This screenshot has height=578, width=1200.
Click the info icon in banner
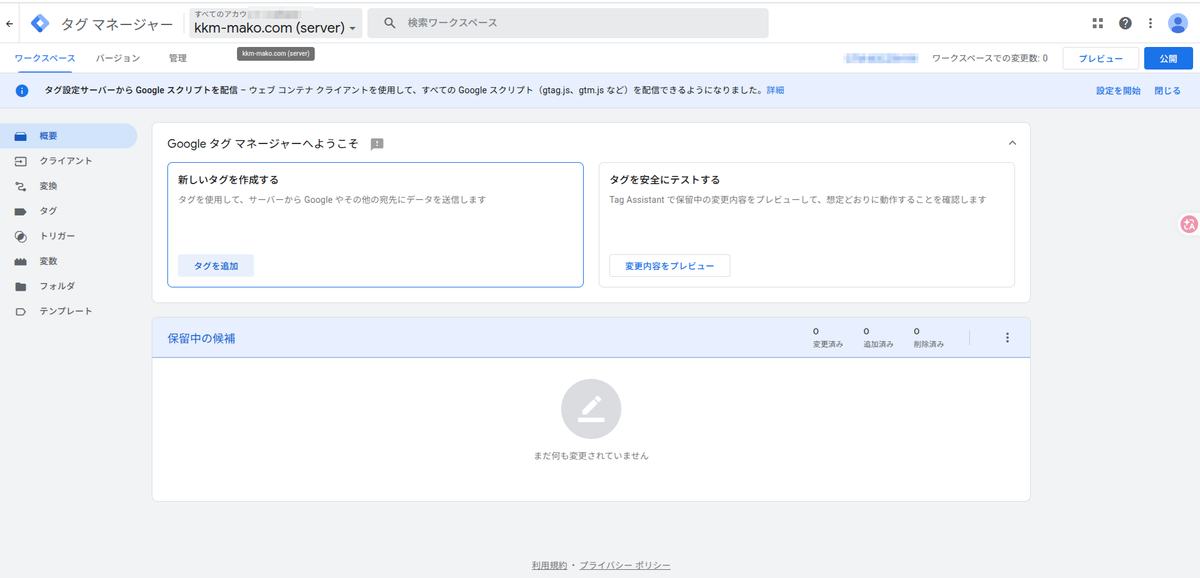tap(21, 90)
